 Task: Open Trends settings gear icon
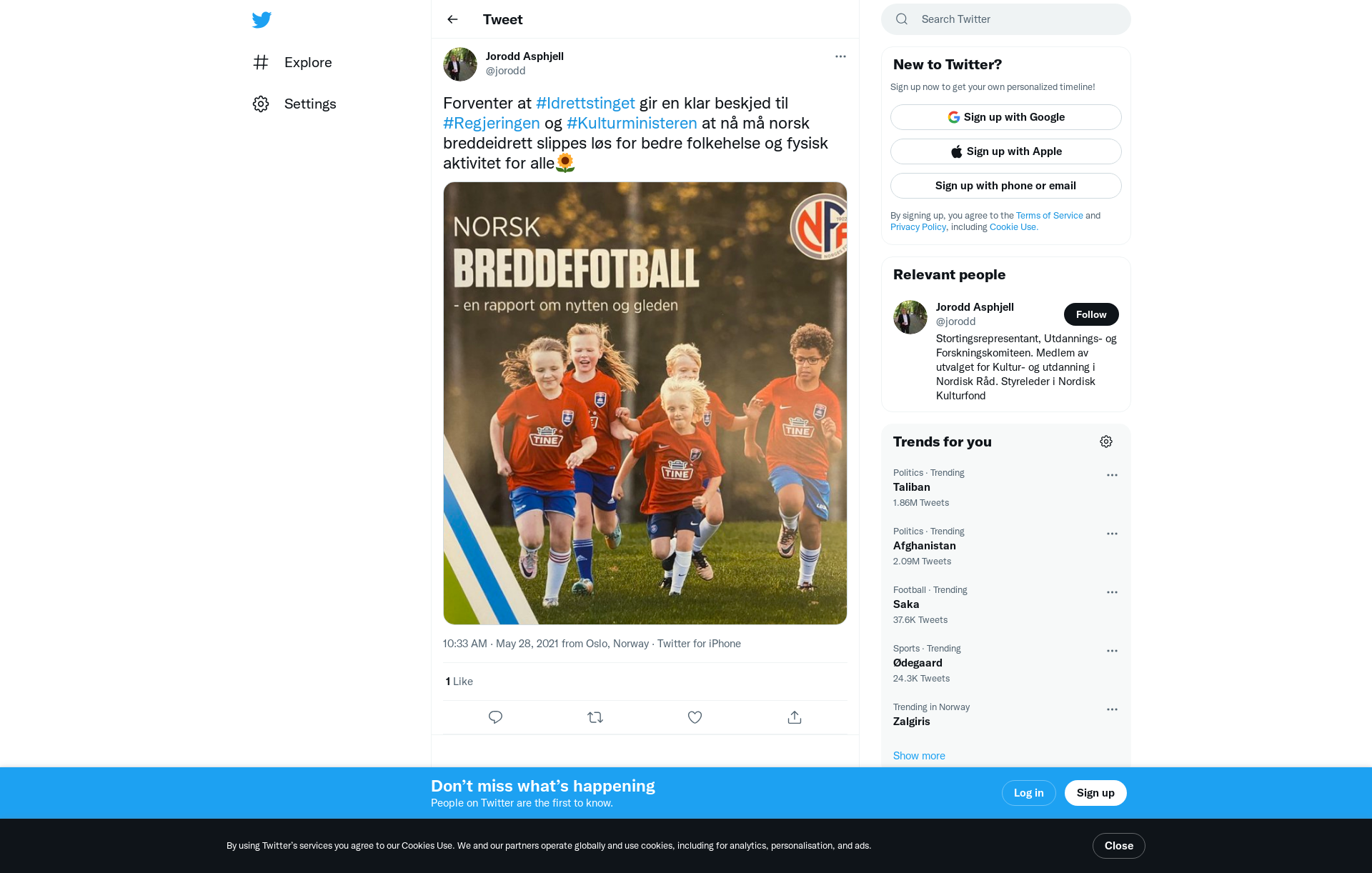click(1106, 442)
